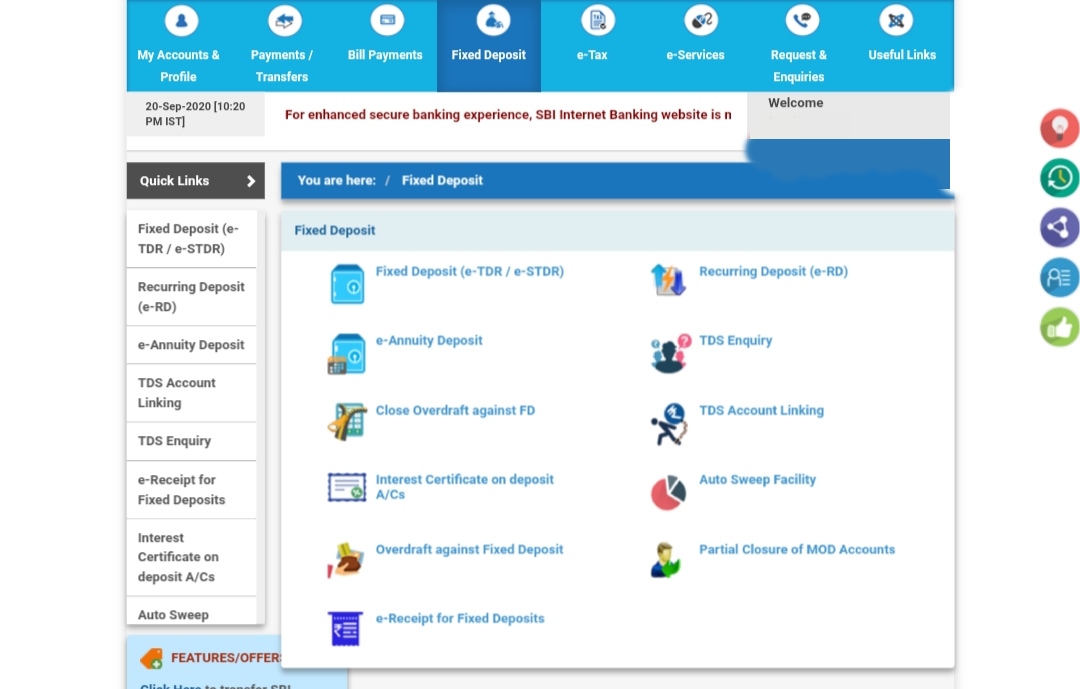
Task: Open TDS Account Linking link in main panel
Action: click(x=761, y=411)
